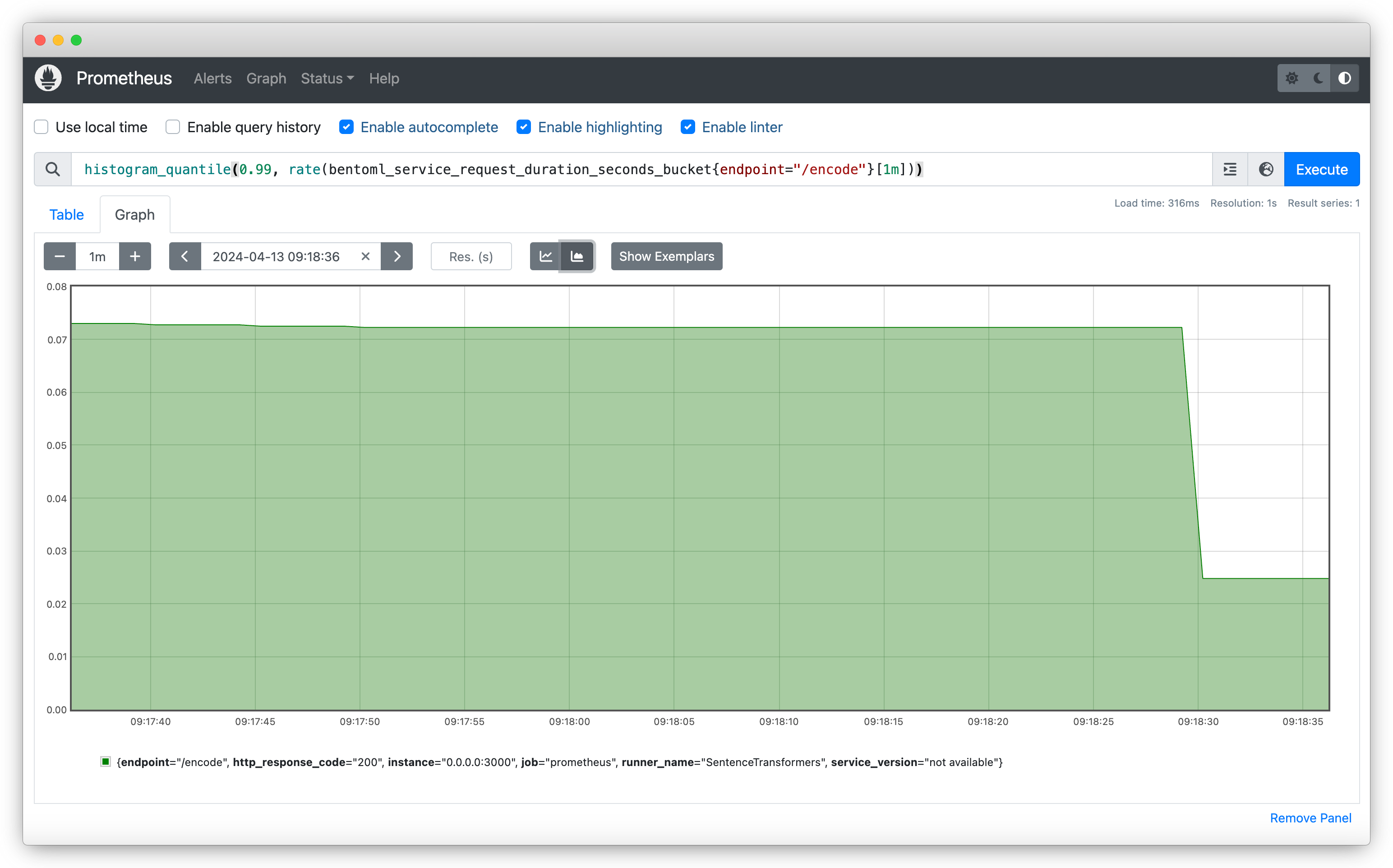Image resolution: width=1393 pixels, height=868 pixels.
Task: Expand the Status dropdown menu
Action: point(327,78)
